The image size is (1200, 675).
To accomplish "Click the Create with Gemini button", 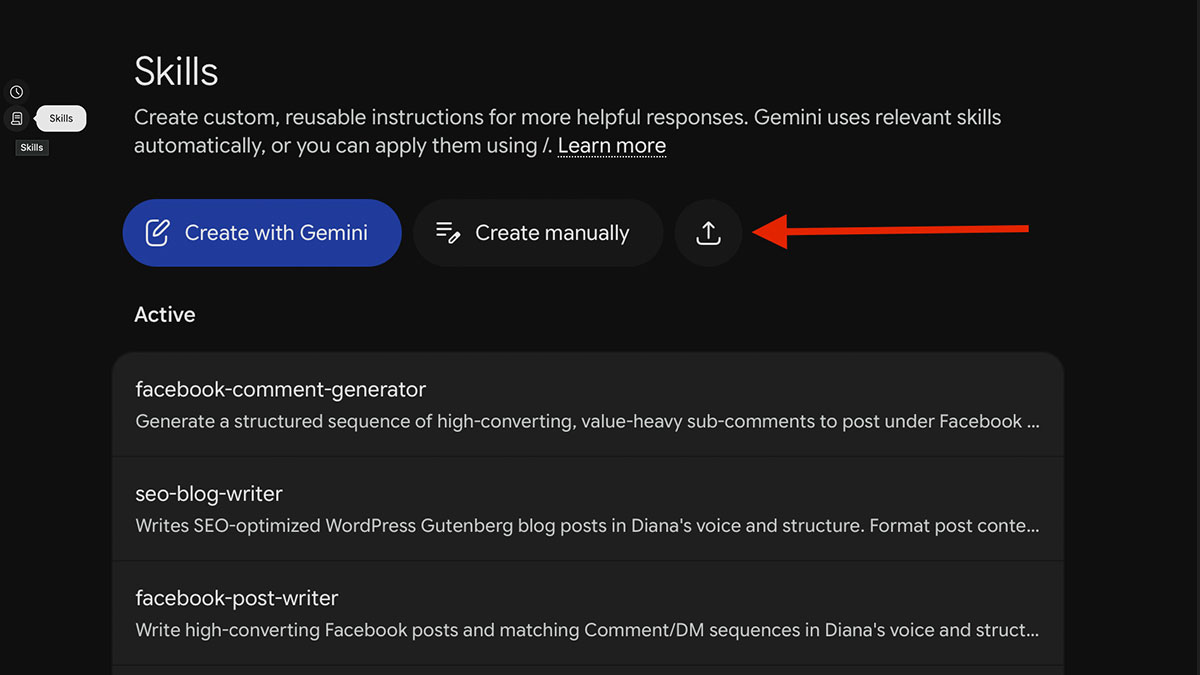I will pyautogui.click(x=262, y=233).
